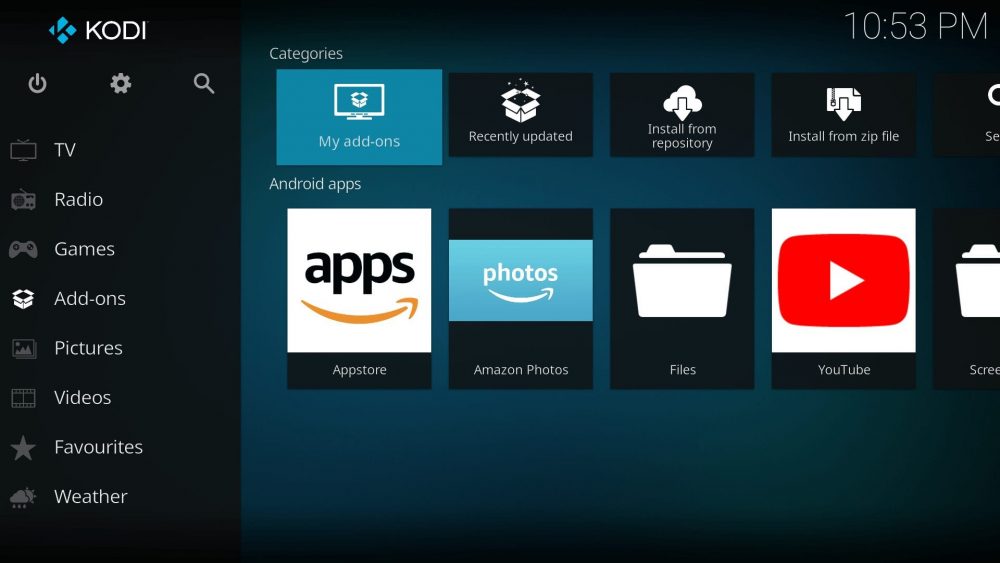Open the Recently updated category tile
This screenshot has width=1000, height=563.
point(520,115)
